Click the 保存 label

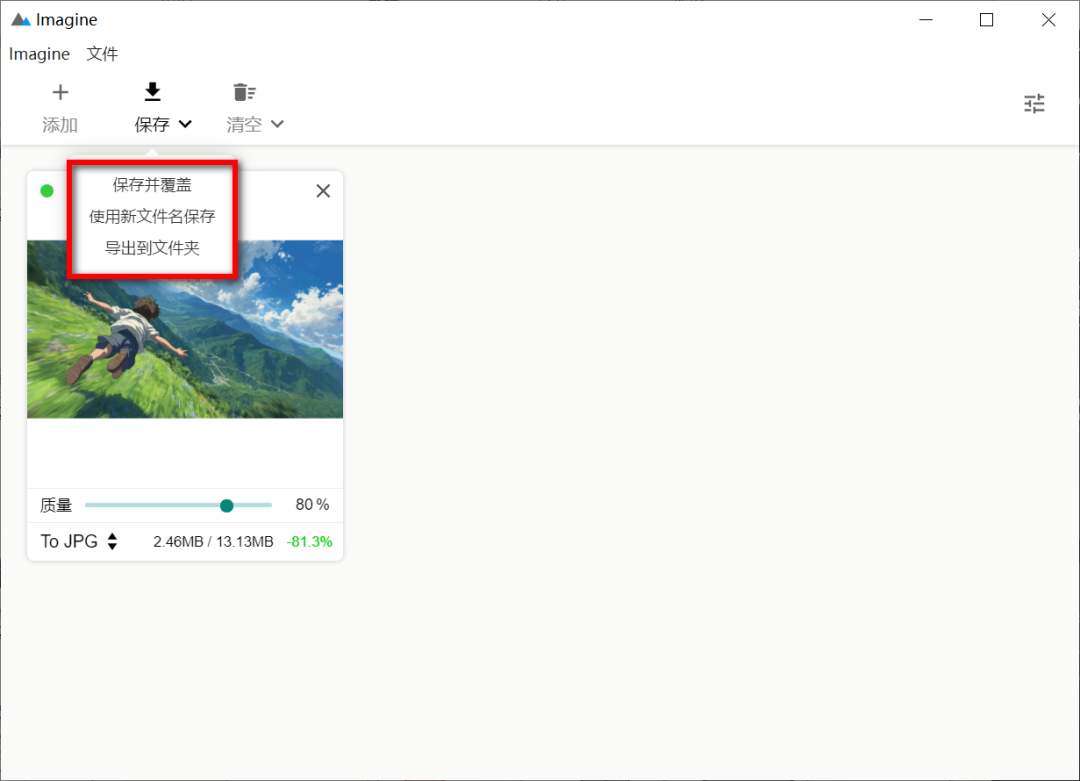152,125
